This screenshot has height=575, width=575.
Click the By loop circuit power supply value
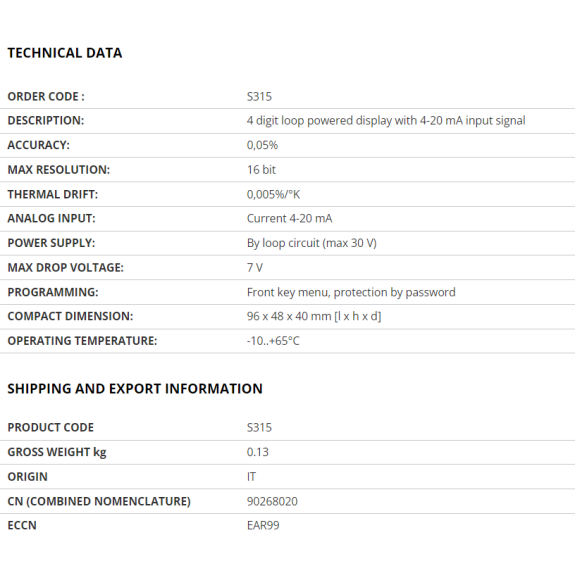coord(312,243)
